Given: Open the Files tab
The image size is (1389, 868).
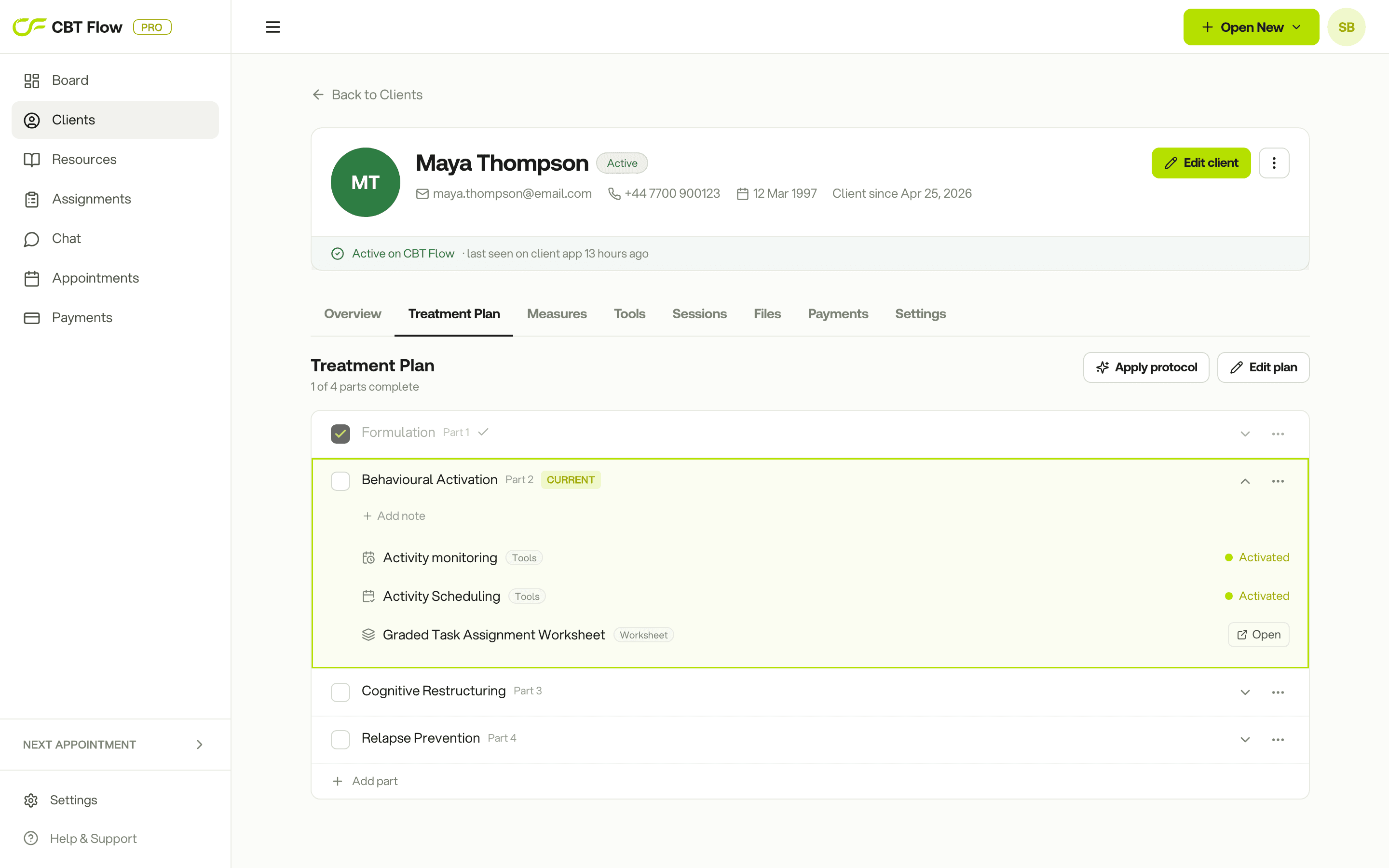Looking at the screenshot, I should pyautogui.click(x=767, y=314).
